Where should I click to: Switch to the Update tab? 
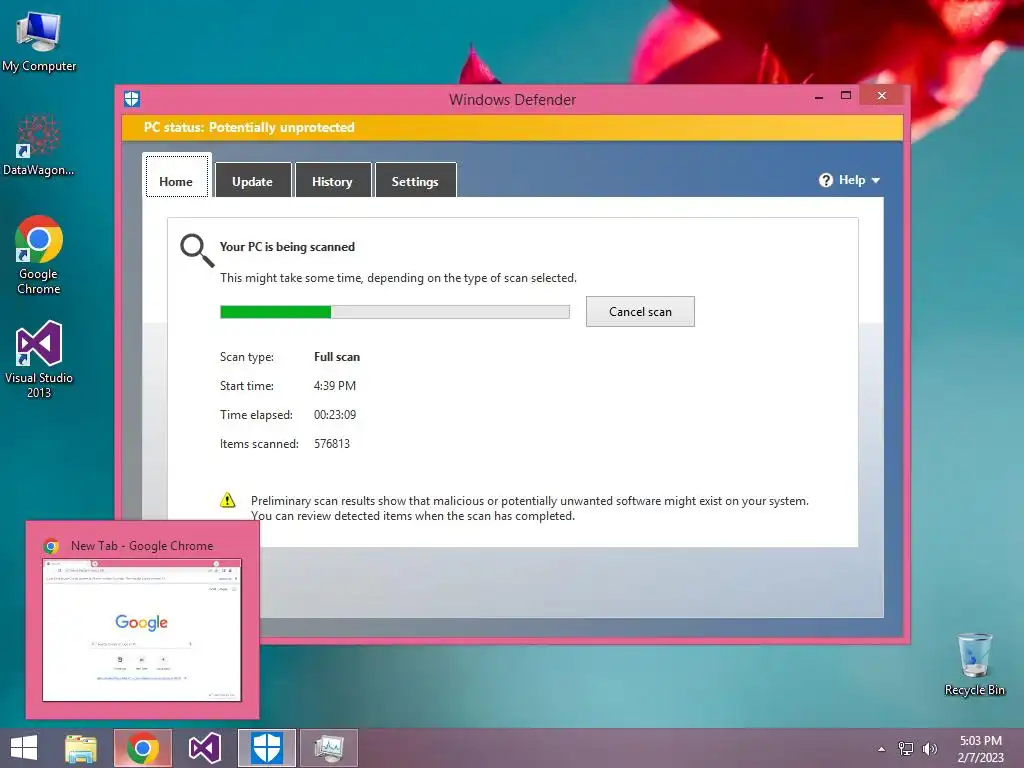pos(253,182)
